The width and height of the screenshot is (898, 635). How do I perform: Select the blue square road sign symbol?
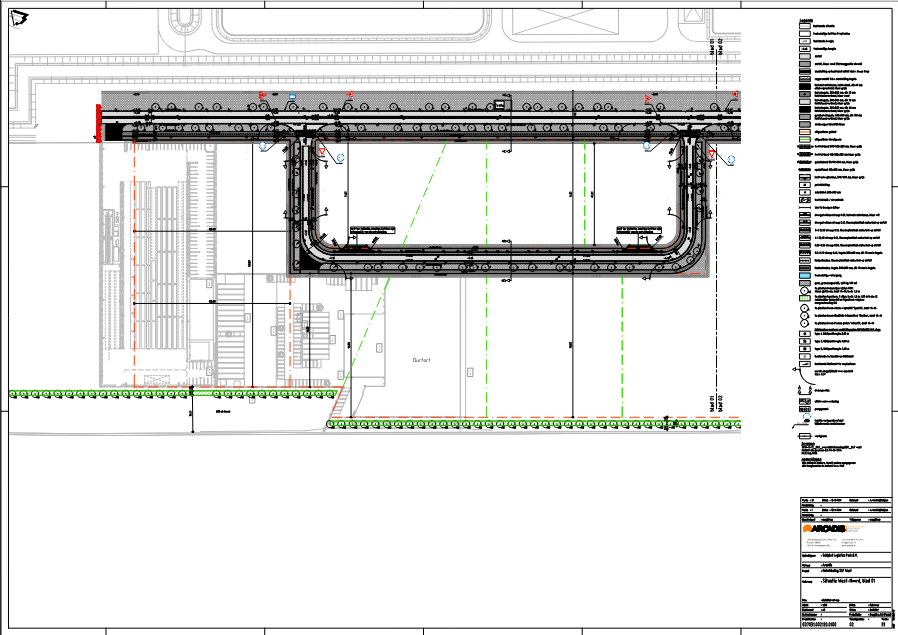pos(292,96)
